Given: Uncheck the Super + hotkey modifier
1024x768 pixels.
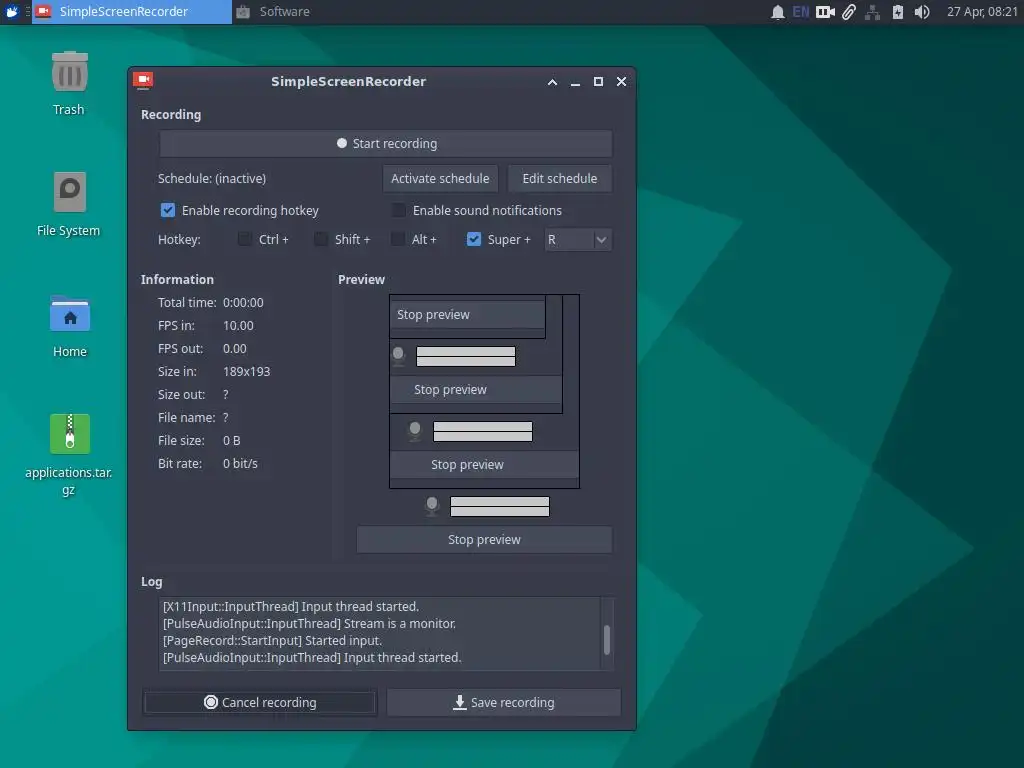Looking at the screenshot, I should click(x=474, y=239).
